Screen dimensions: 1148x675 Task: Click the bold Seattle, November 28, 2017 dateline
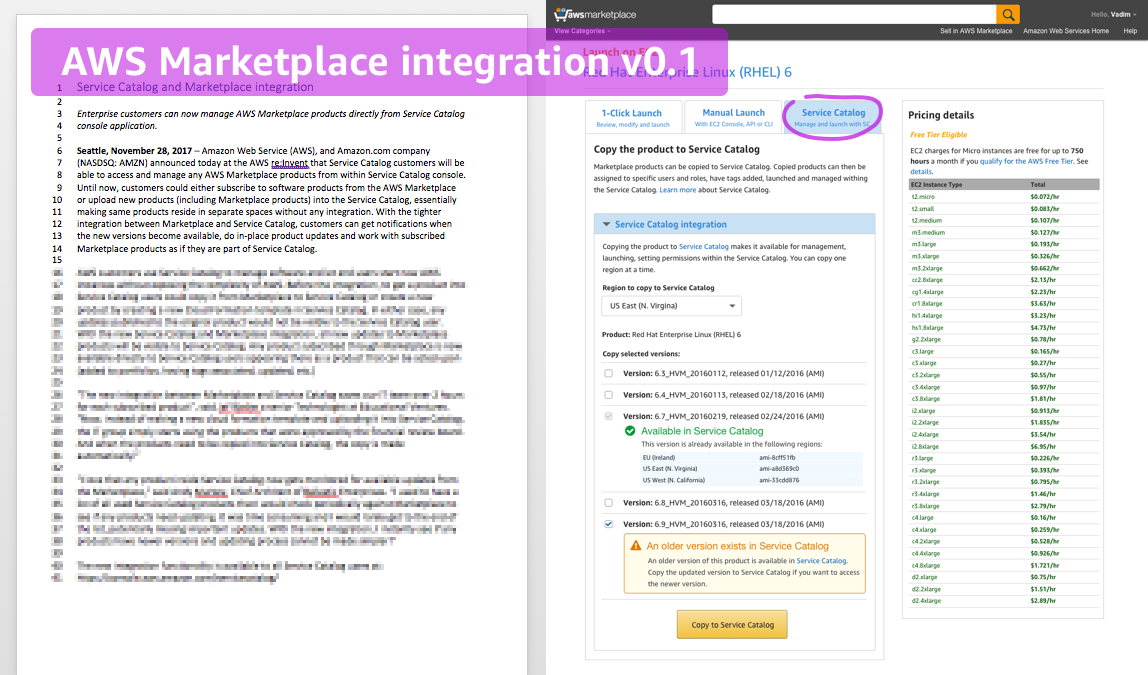[x=134, y=151]
